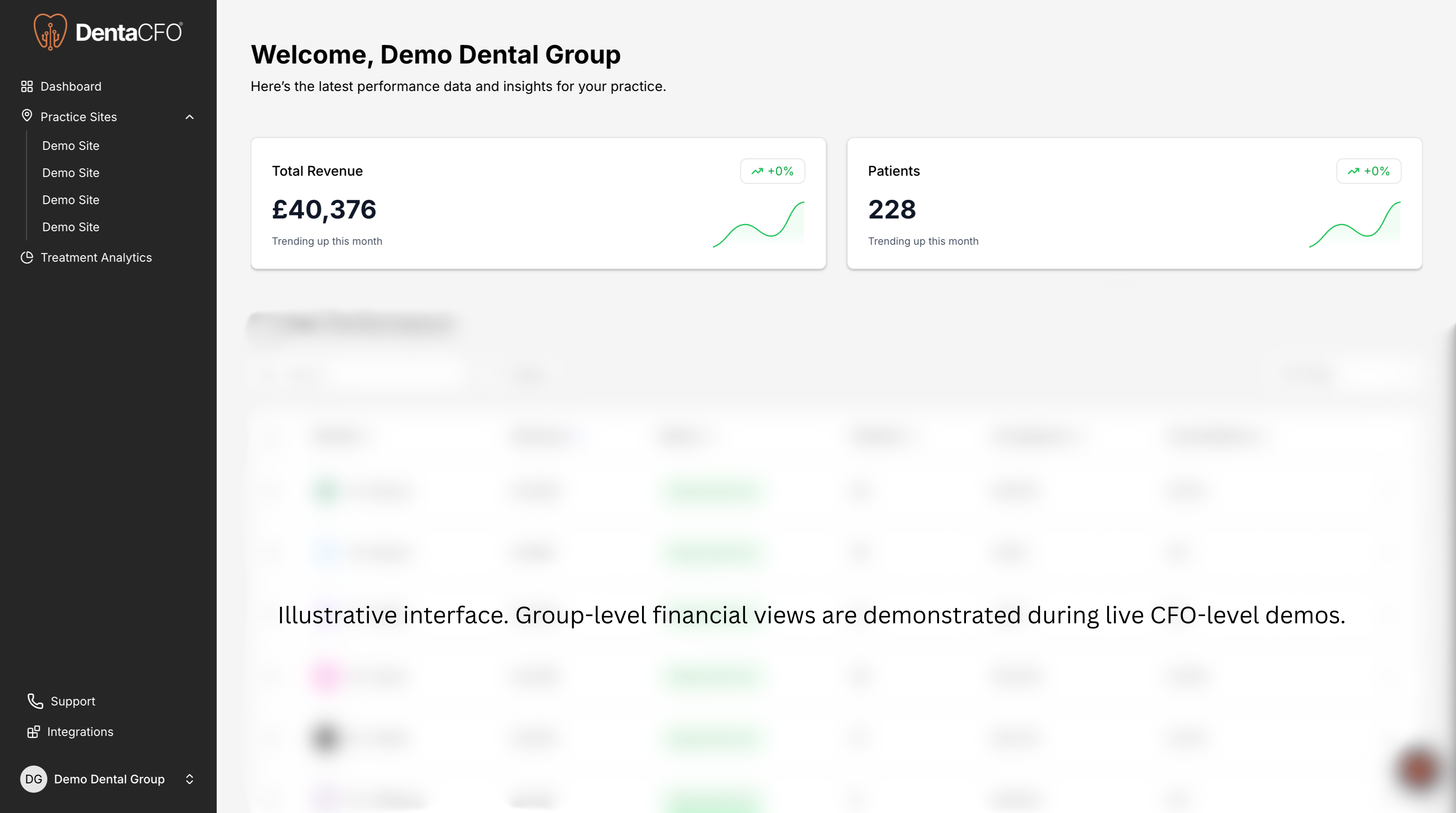Open Treatment Analytics in the sidebar
The height and width of the screenshot is (813, 1456).
[96, 257]
